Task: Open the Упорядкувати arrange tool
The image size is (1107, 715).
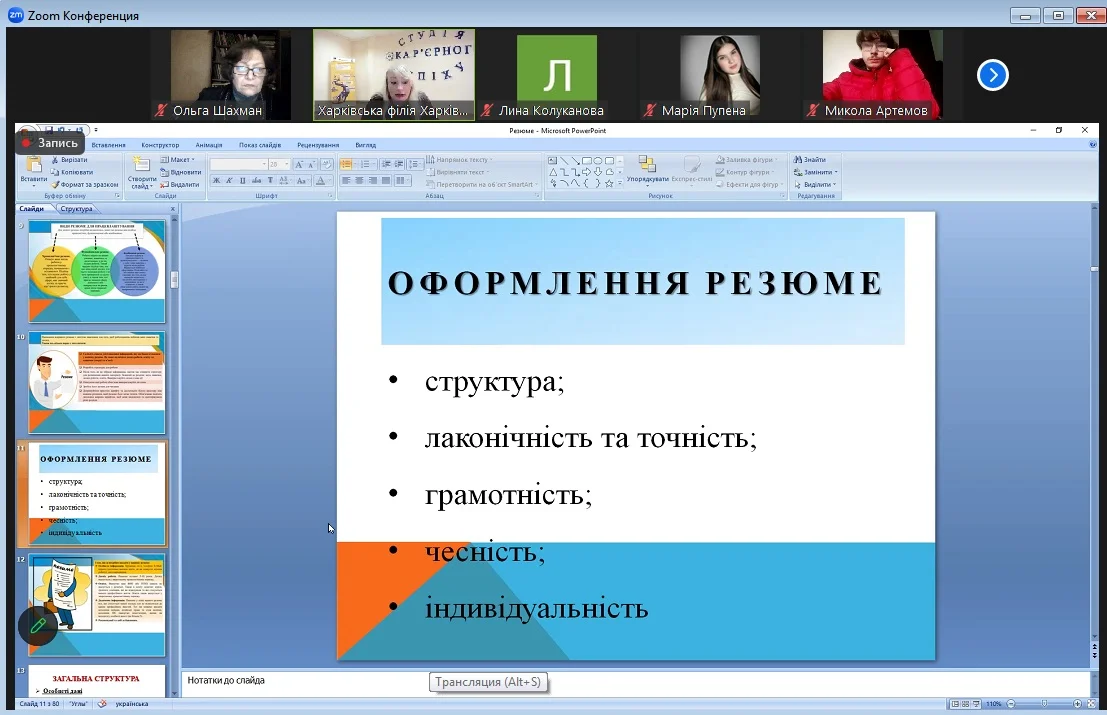Action: pos(648,170)
